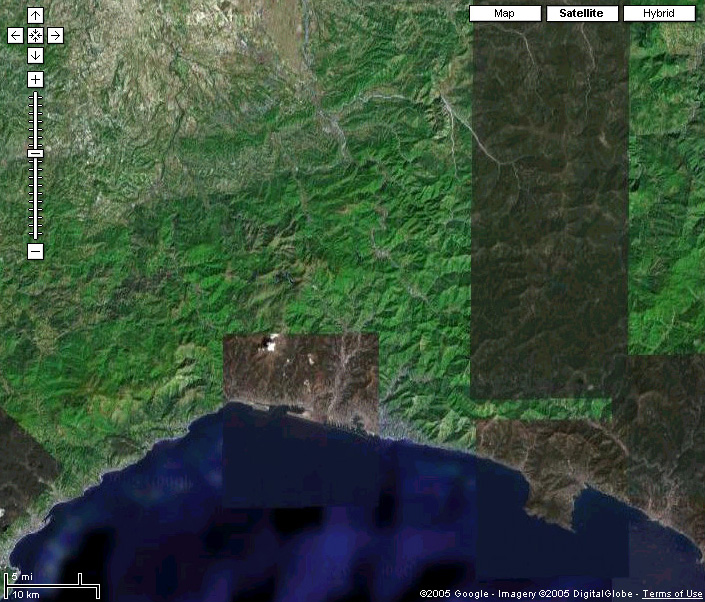The height and width of the screenshot is (602, 705).
Task: Zoom in with the plus button
Action: point(35,80)
